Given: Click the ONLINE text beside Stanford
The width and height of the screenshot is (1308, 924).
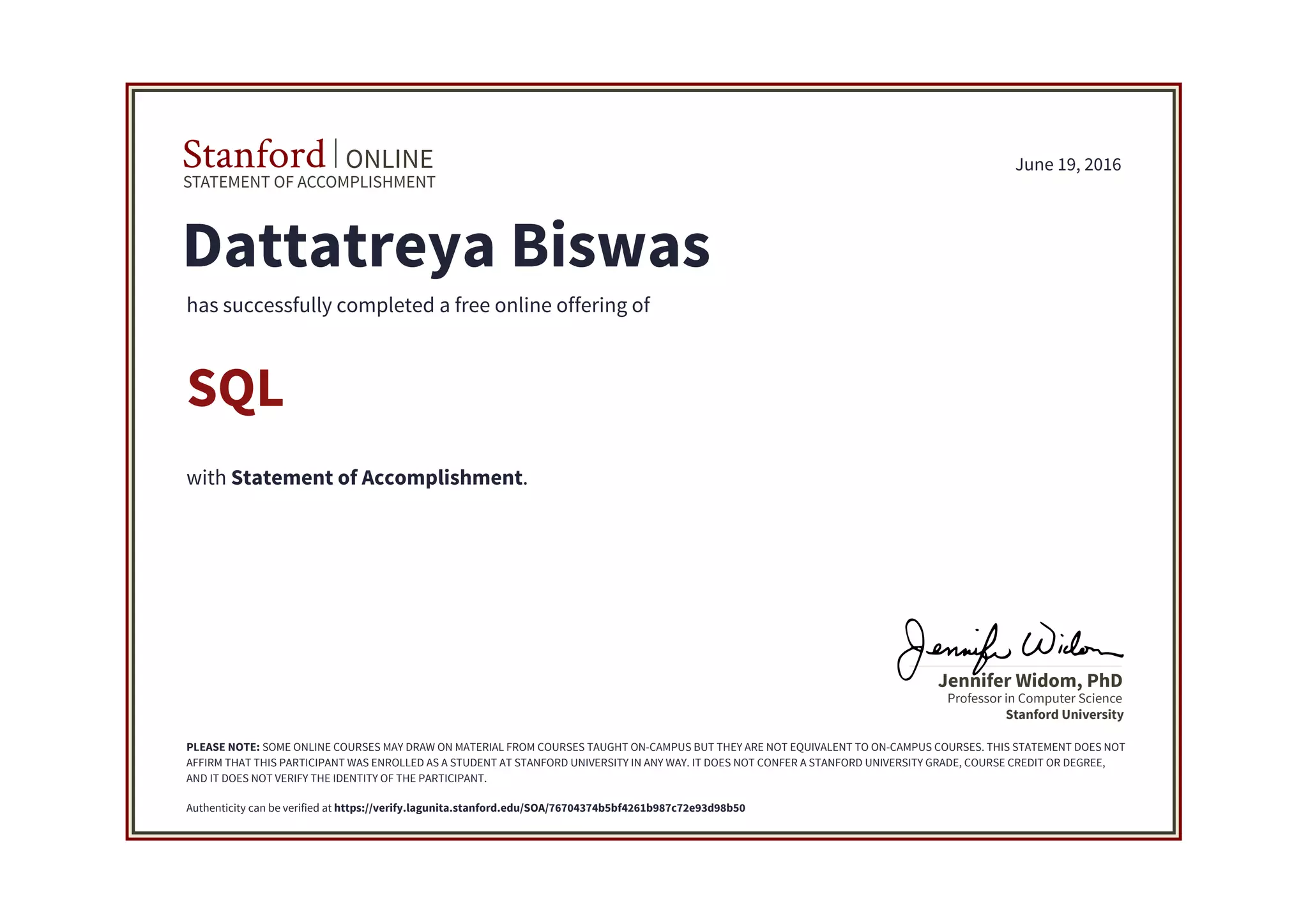Looking at the screenshot, I should (x=389, y=159).
